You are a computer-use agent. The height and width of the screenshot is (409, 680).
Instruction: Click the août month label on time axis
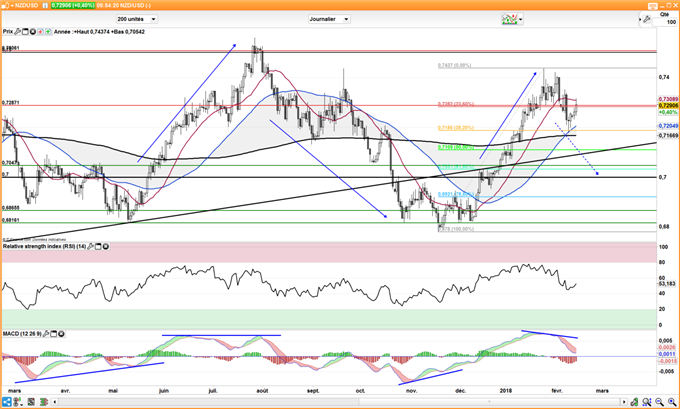[x=262, y=391]
